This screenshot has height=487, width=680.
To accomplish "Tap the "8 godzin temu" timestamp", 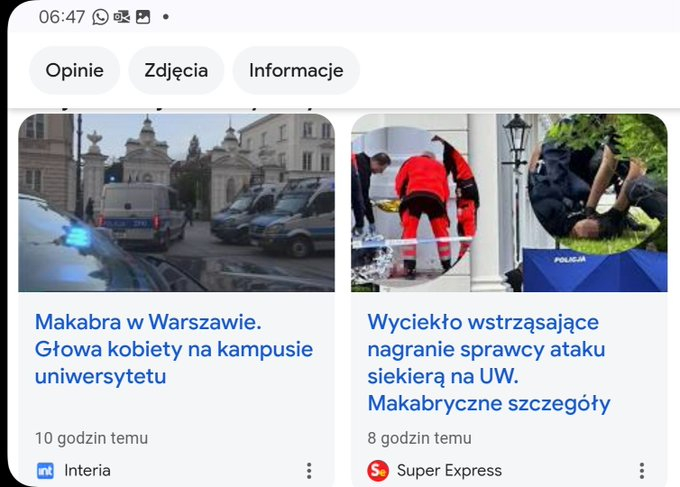I will [x=419, y=438].
